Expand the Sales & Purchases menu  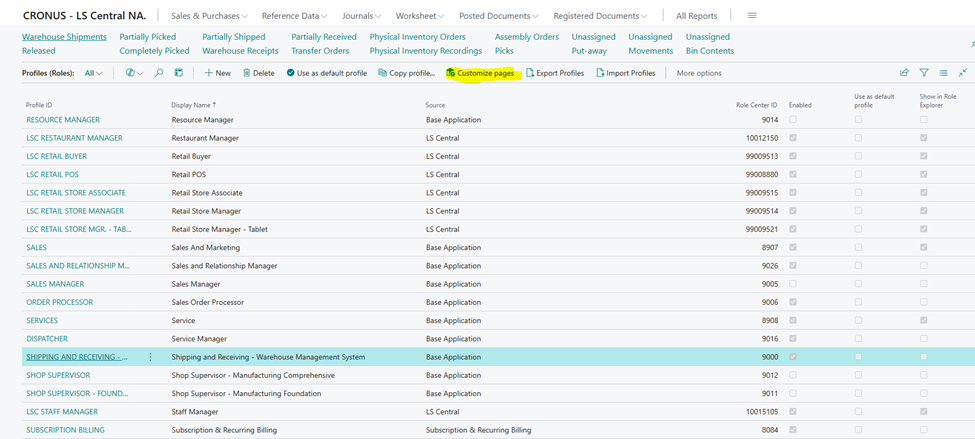(x=209, y=16)
